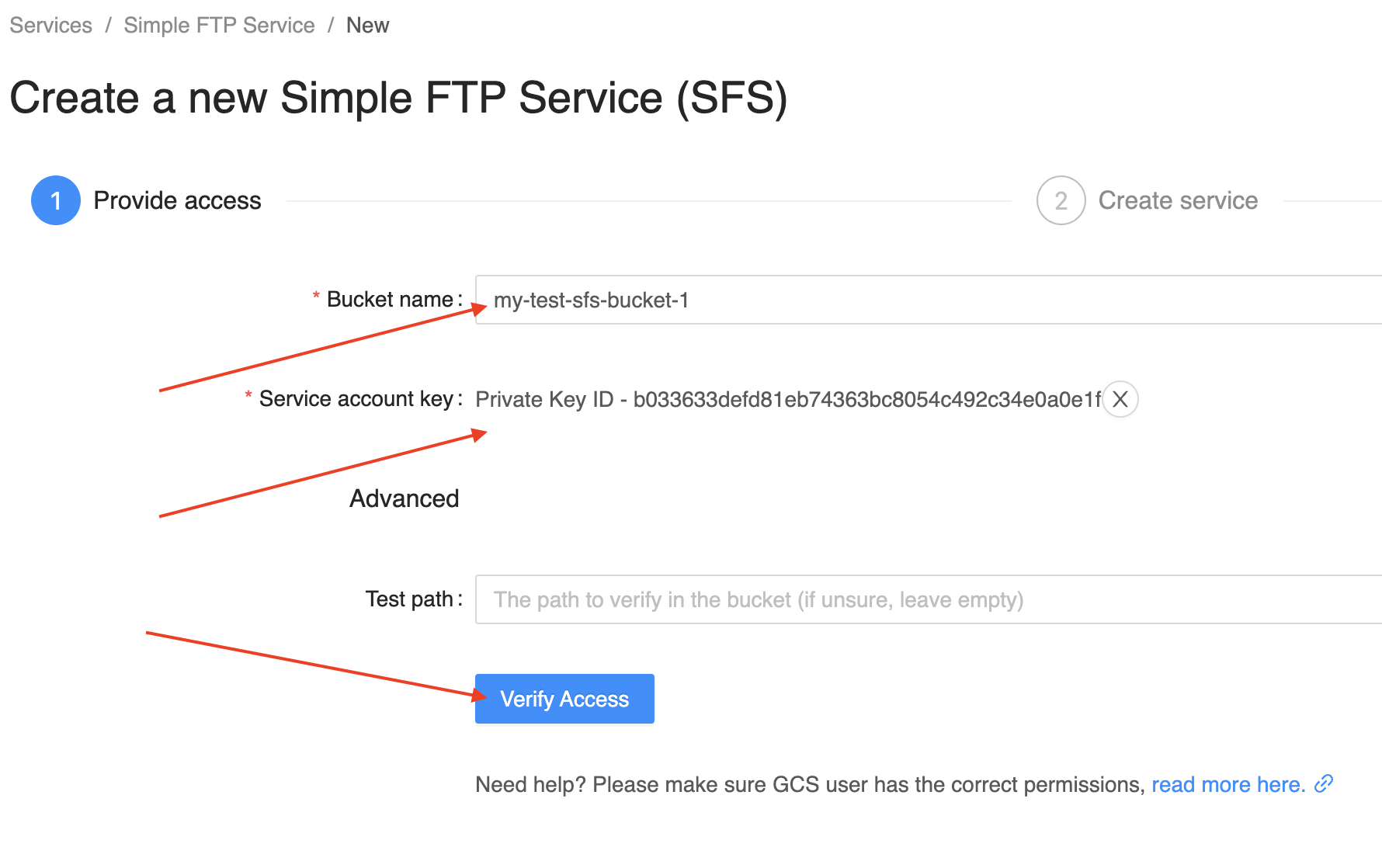Screen dimensions: 1382x868
Task: Expand the Advanced section
Action: pos(404,498)
